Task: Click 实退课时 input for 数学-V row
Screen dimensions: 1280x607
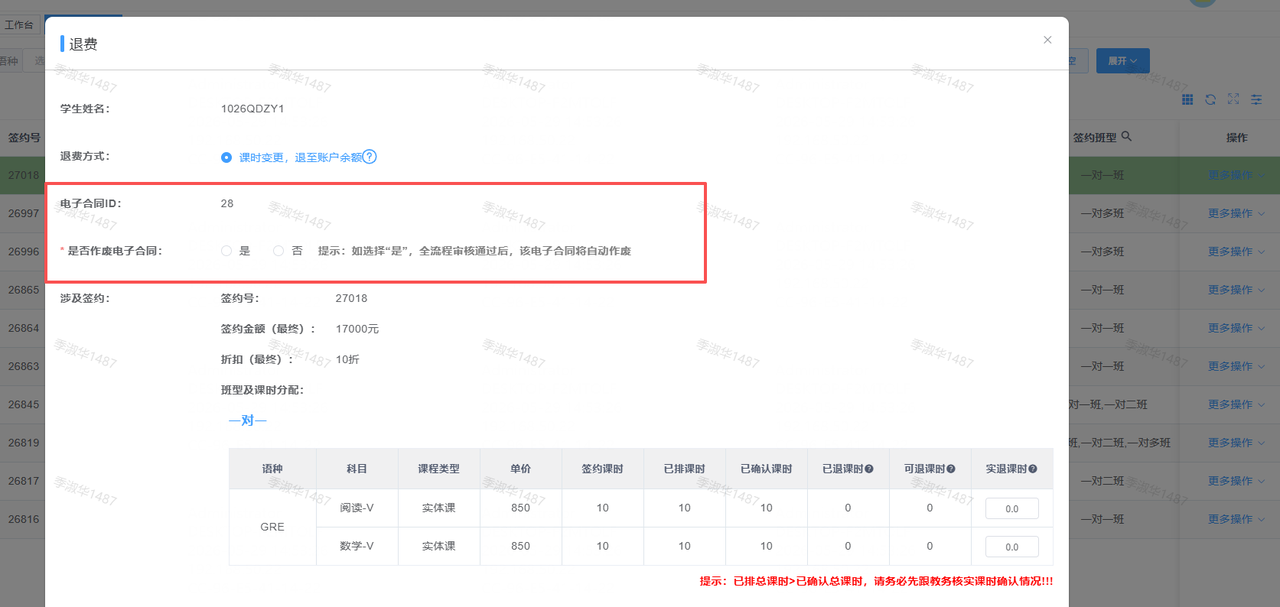Action: click(x=1012, y=547)
